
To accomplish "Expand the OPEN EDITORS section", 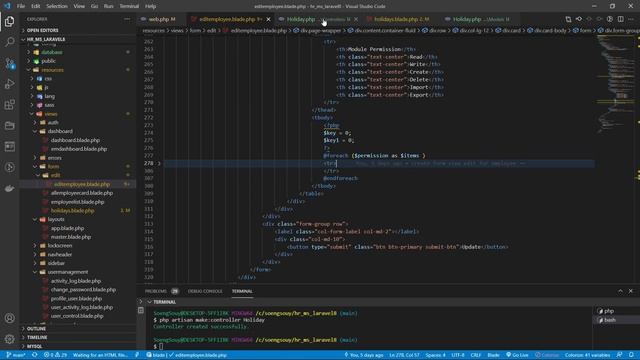I will click(42, 30).
